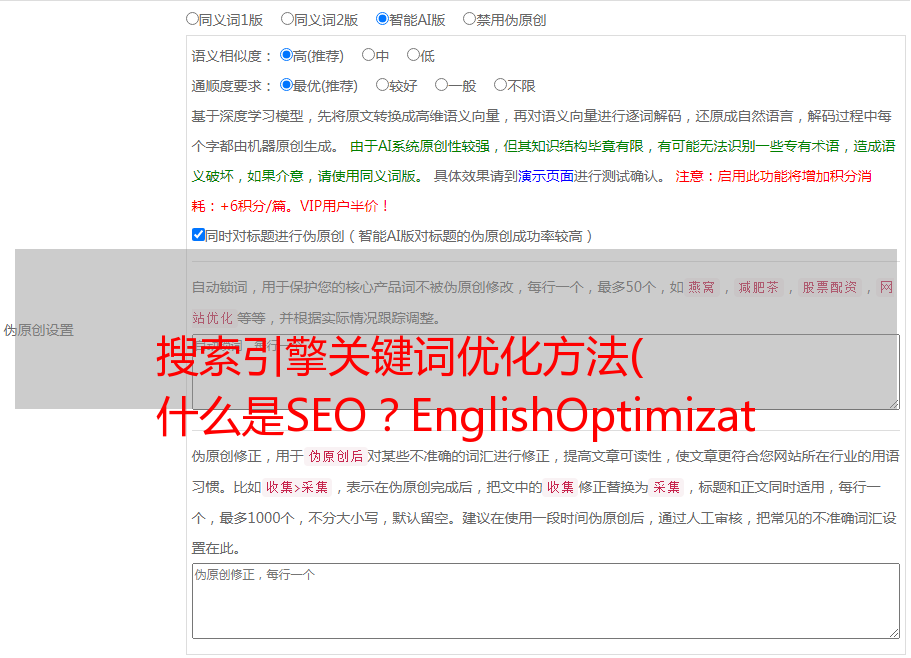Set 语义相似度 to 高(推荐)
Screen dimensions: 911x658
tap(286, 55)
